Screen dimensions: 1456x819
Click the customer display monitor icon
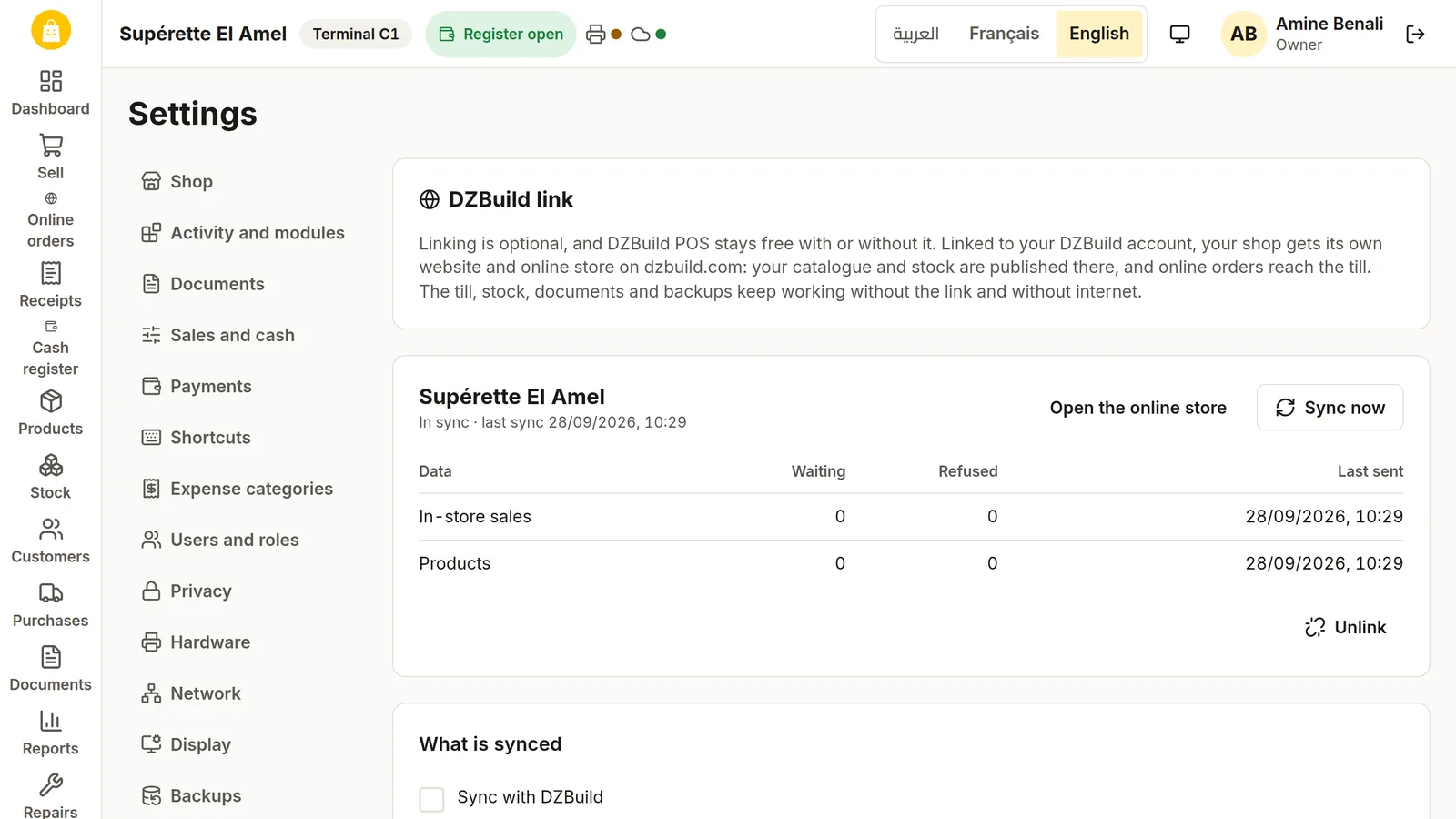[1179, 35]
